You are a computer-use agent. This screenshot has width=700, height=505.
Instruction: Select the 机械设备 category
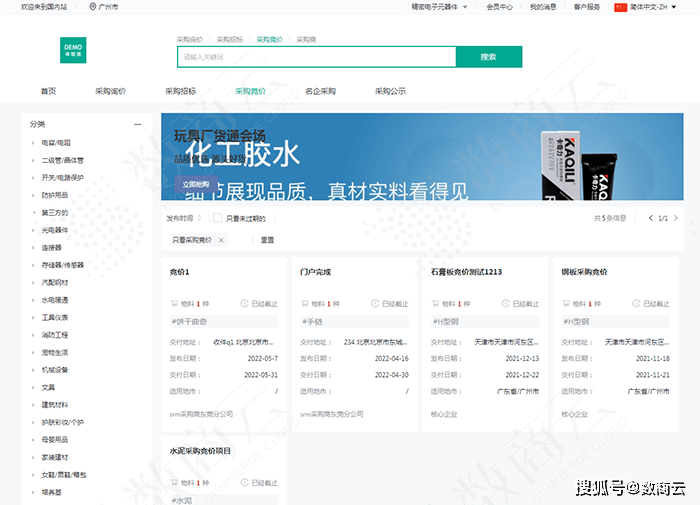54,370
